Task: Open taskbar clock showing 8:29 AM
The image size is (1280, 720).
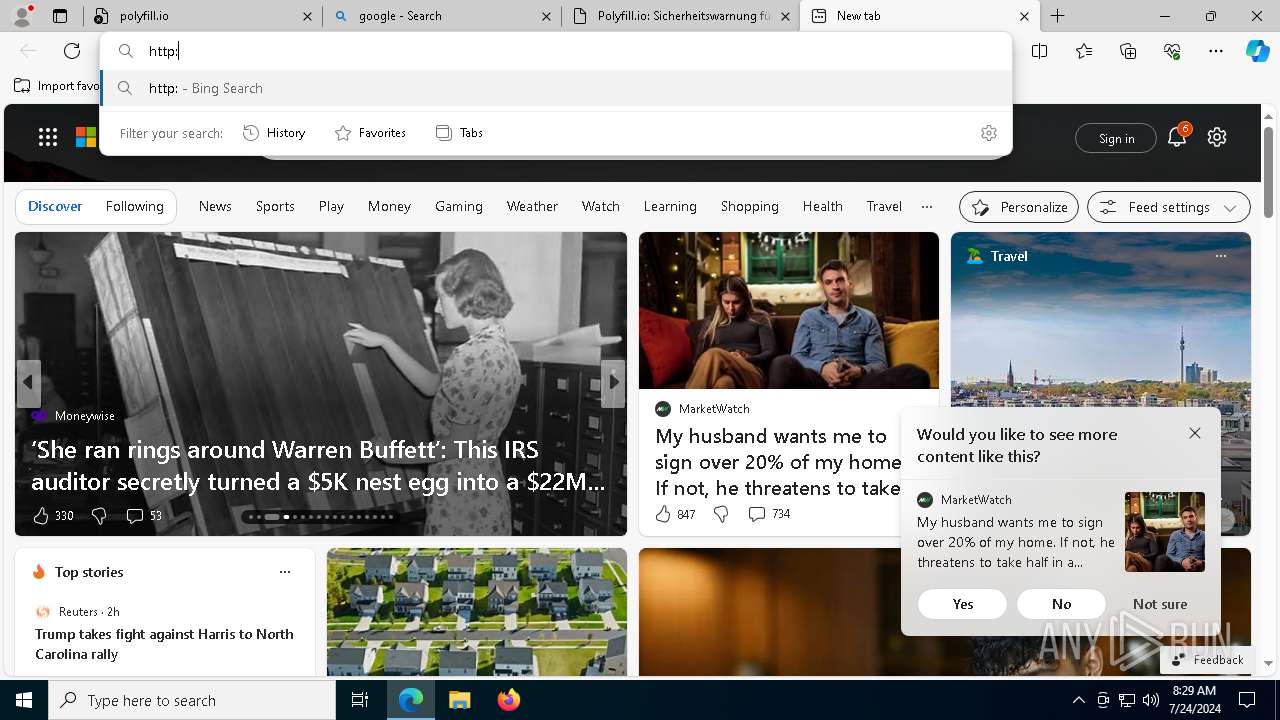Action: (1194, 700)
